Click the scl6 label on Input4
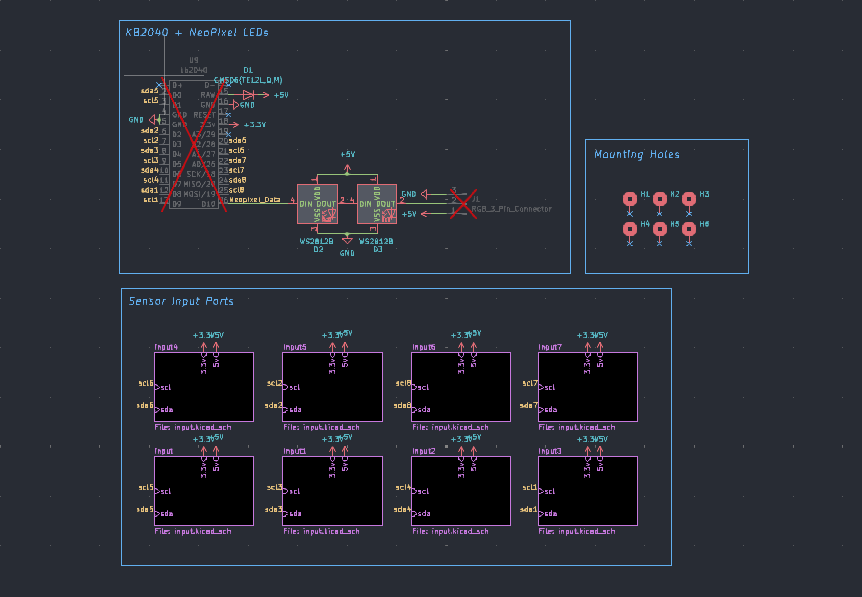This screenshot has width=862, height=597. pyautogui.click(x=145, y=382)
